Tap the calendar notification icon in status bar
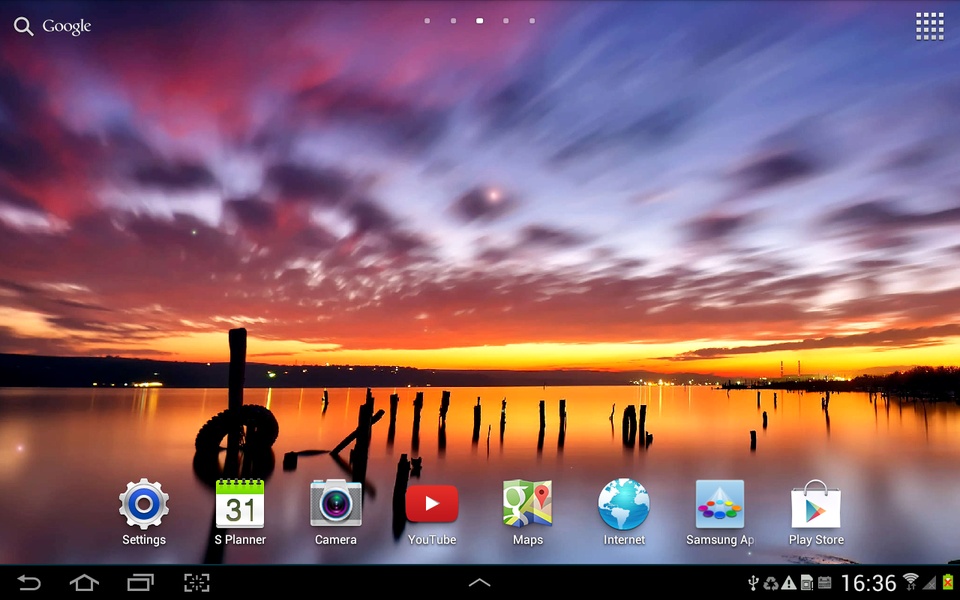The height and width of the screenshot is (600, 960). pos(825,583)
